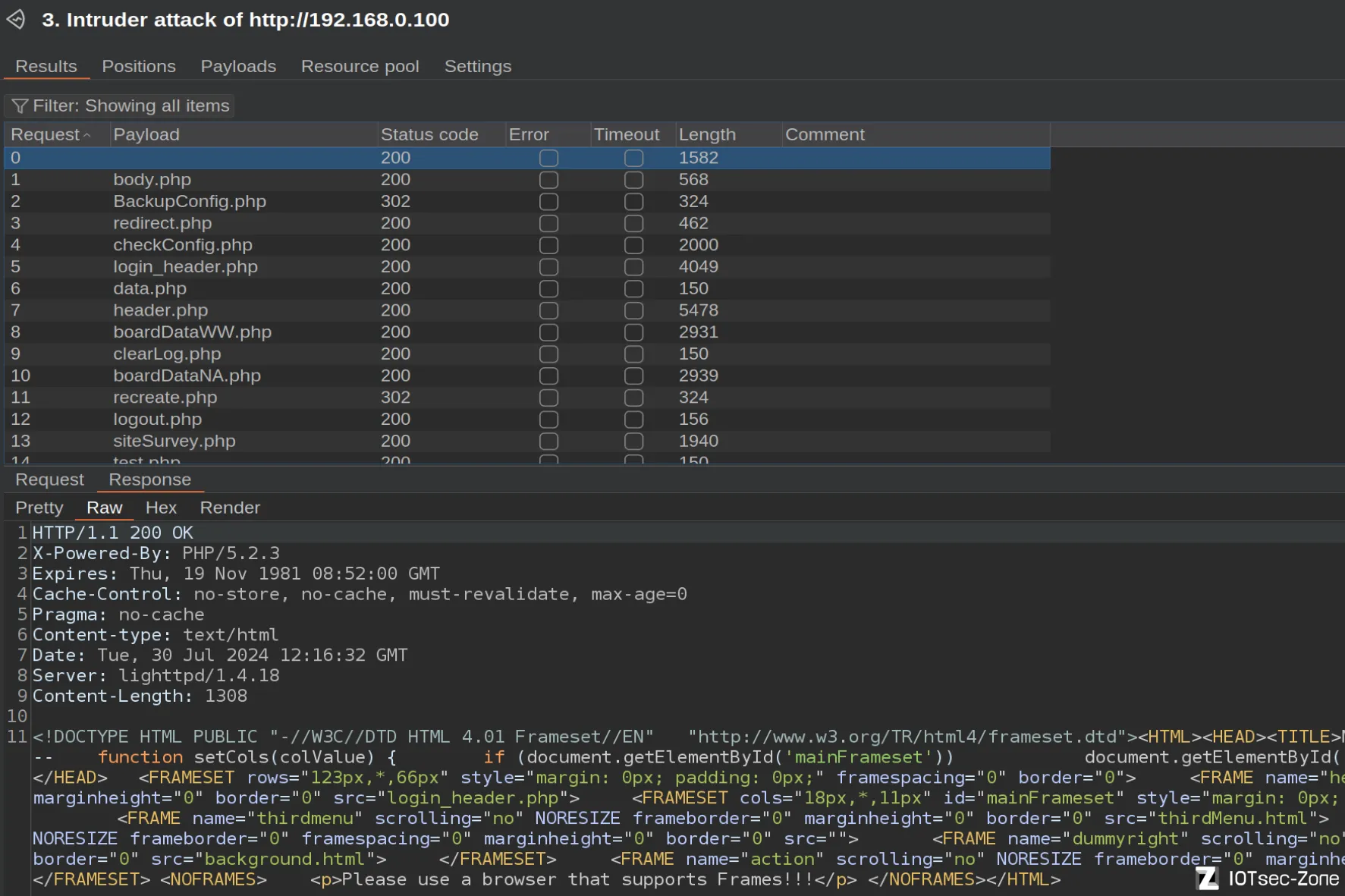Sort by the Error column header

(x=548, y=134)
